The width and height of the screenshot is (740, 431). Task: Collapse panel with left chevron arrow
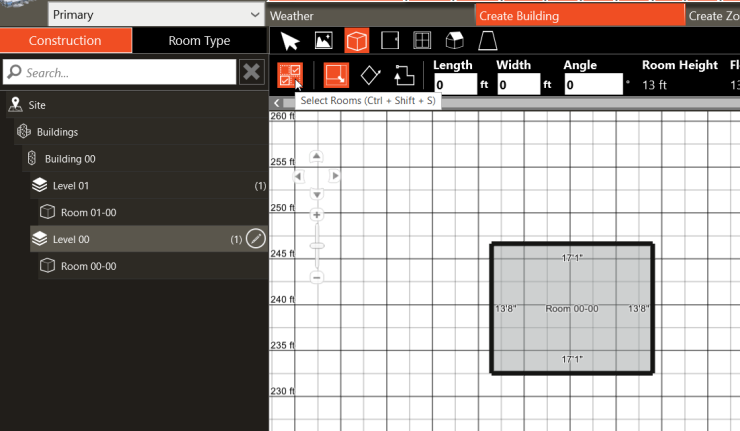click(x=277, y=103)
